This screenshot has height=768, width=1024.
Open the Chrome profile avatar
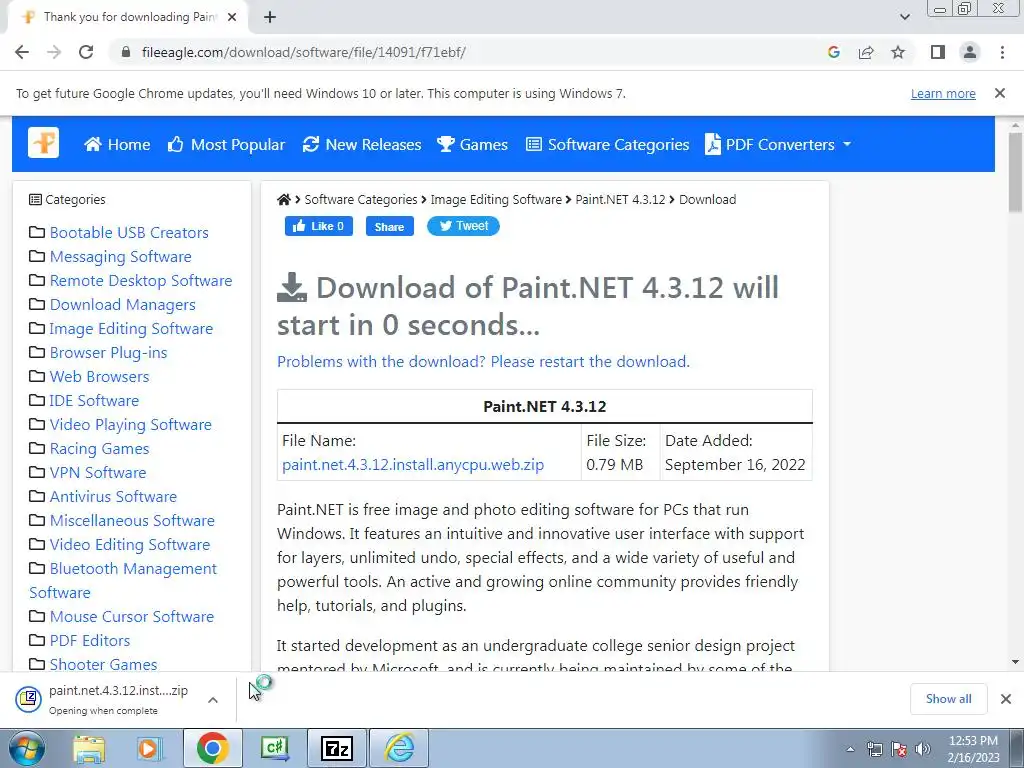coord(970,52)
